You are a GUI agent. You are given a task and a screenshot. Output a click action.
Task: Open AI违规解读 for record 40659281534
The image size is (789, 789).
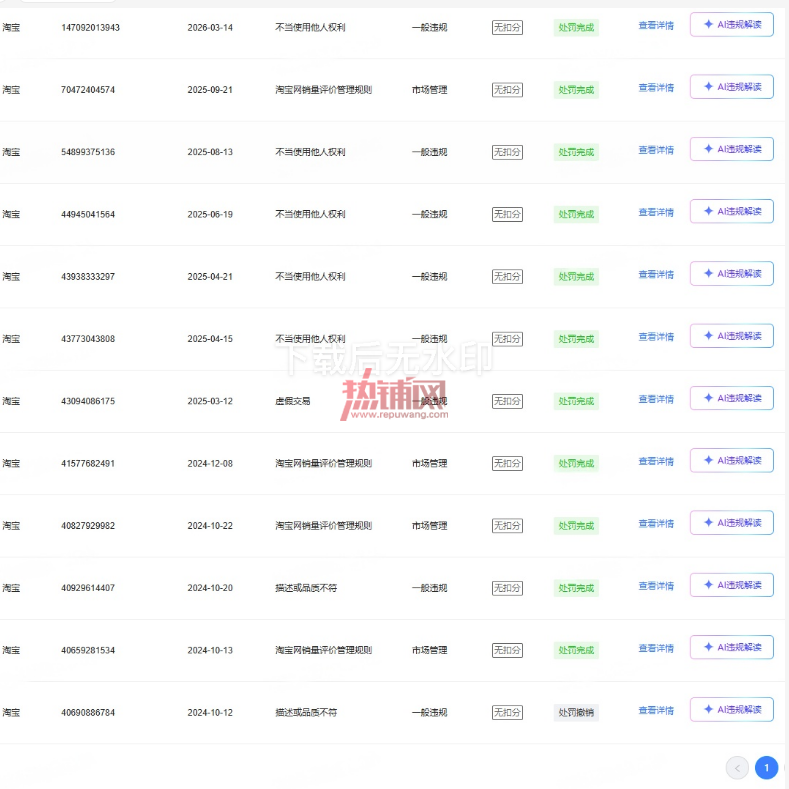[x=731, y=647]
